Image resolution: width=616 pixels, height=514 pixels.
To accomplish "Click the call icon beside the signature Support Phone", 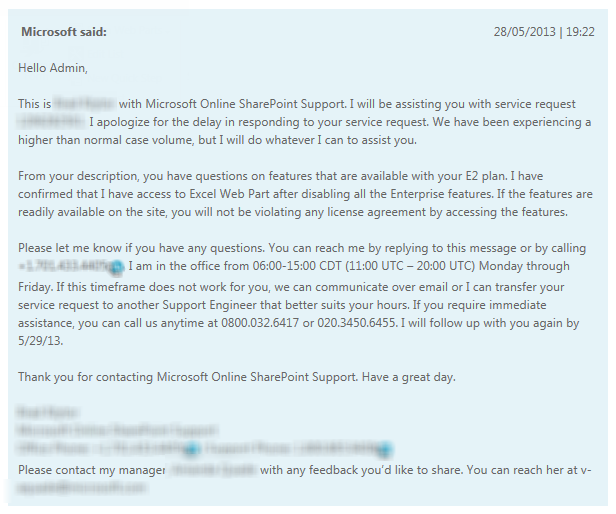I will point(384,449).
